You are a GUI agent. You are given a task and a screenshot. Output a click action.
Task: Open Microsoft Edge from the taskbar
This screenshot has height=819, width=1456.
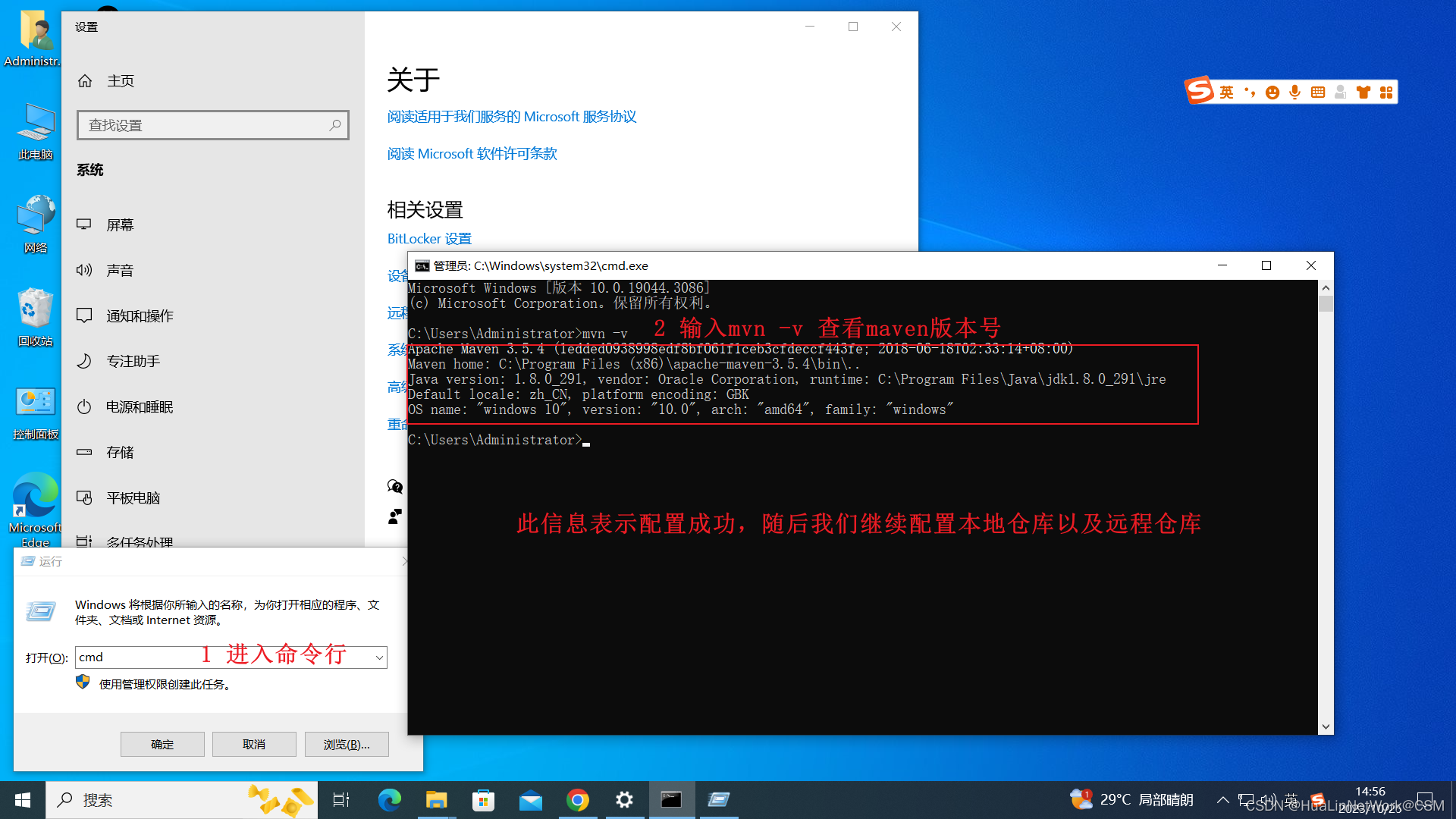[390, 800]
